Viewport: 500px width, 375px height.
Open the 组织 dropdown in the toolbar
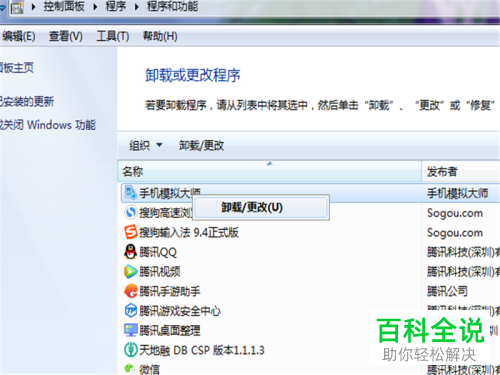click(x=146, y=145)
